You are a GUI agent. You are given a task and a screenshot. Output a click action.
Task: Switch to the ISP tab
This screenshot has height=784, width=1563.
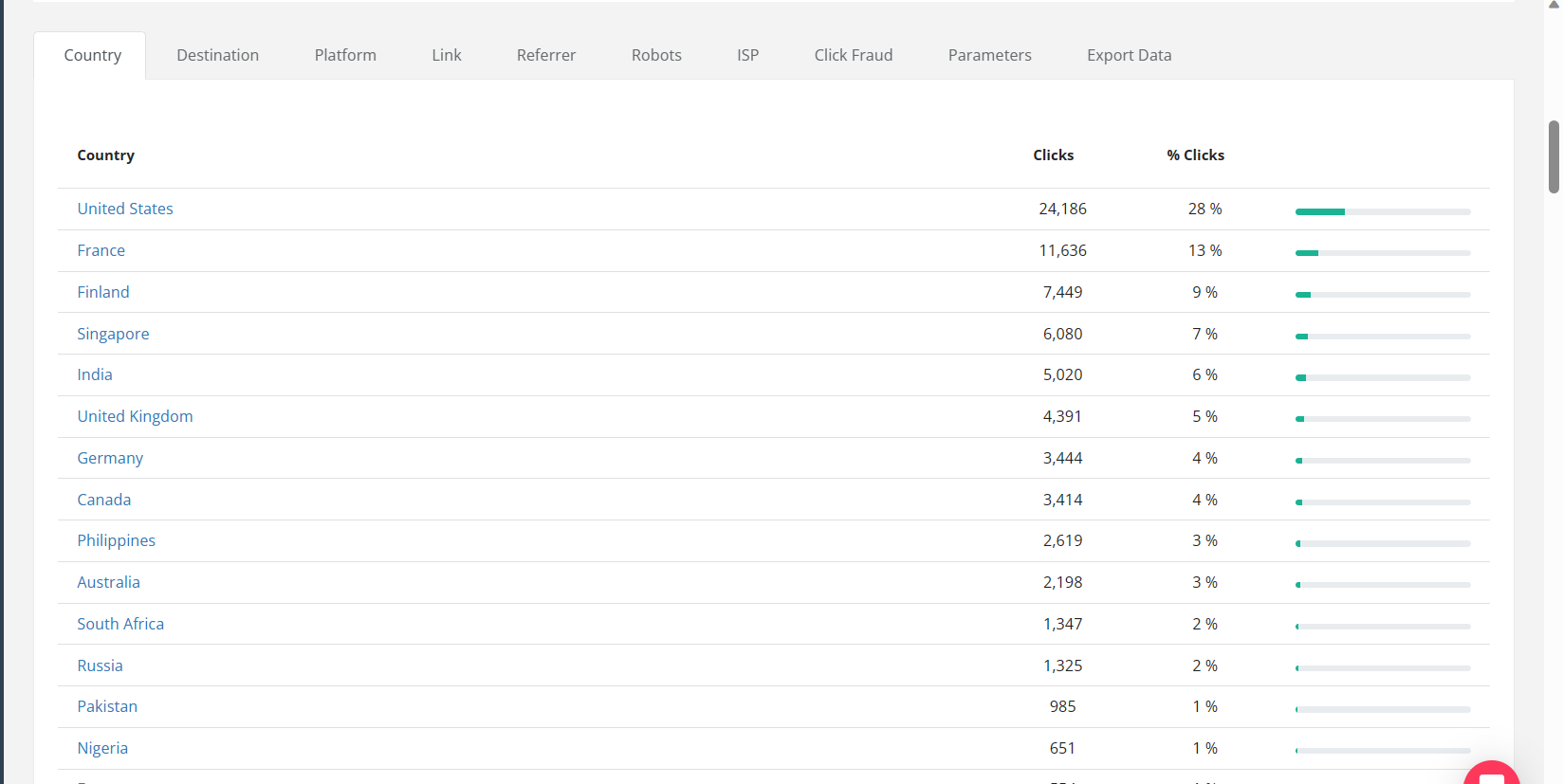[747, 55]
